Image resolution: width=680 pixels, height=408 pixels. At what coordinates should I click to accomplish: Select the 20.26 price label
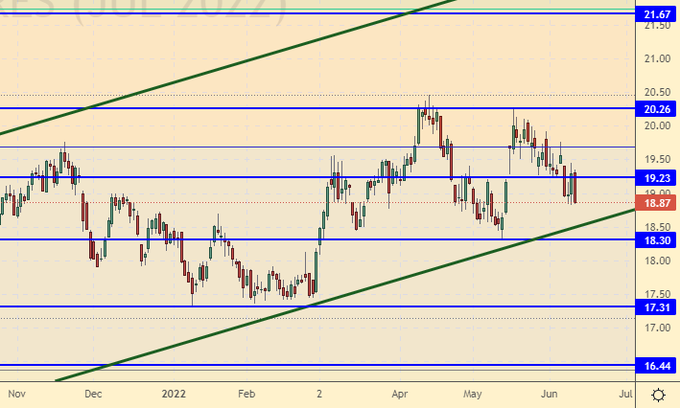coord(657,109)
